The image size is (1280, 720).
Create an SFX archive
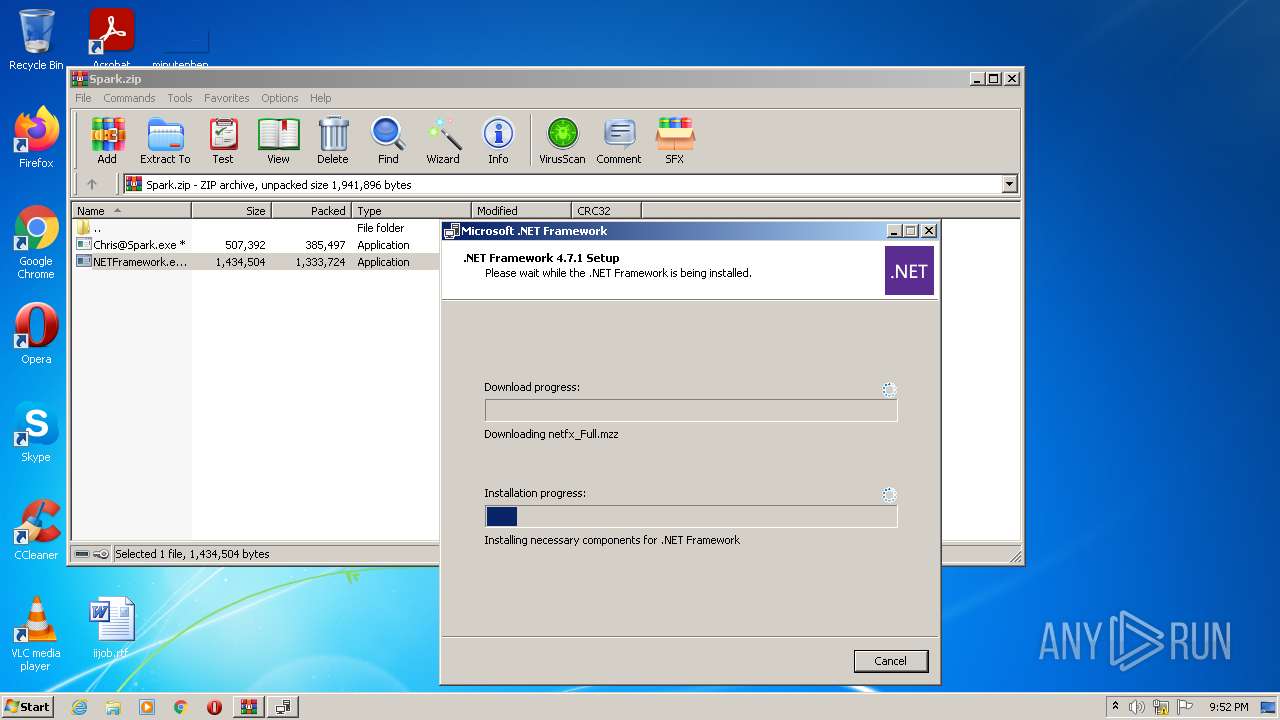point(675,140)
